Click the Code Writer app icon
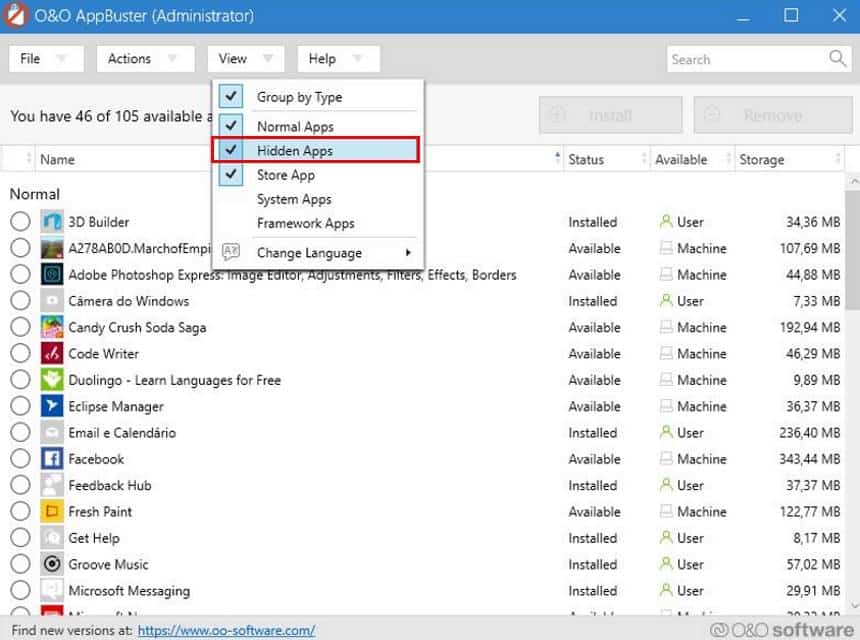This screenshot has width=860, height=640. pyautogui.click(x=52, y=353)
